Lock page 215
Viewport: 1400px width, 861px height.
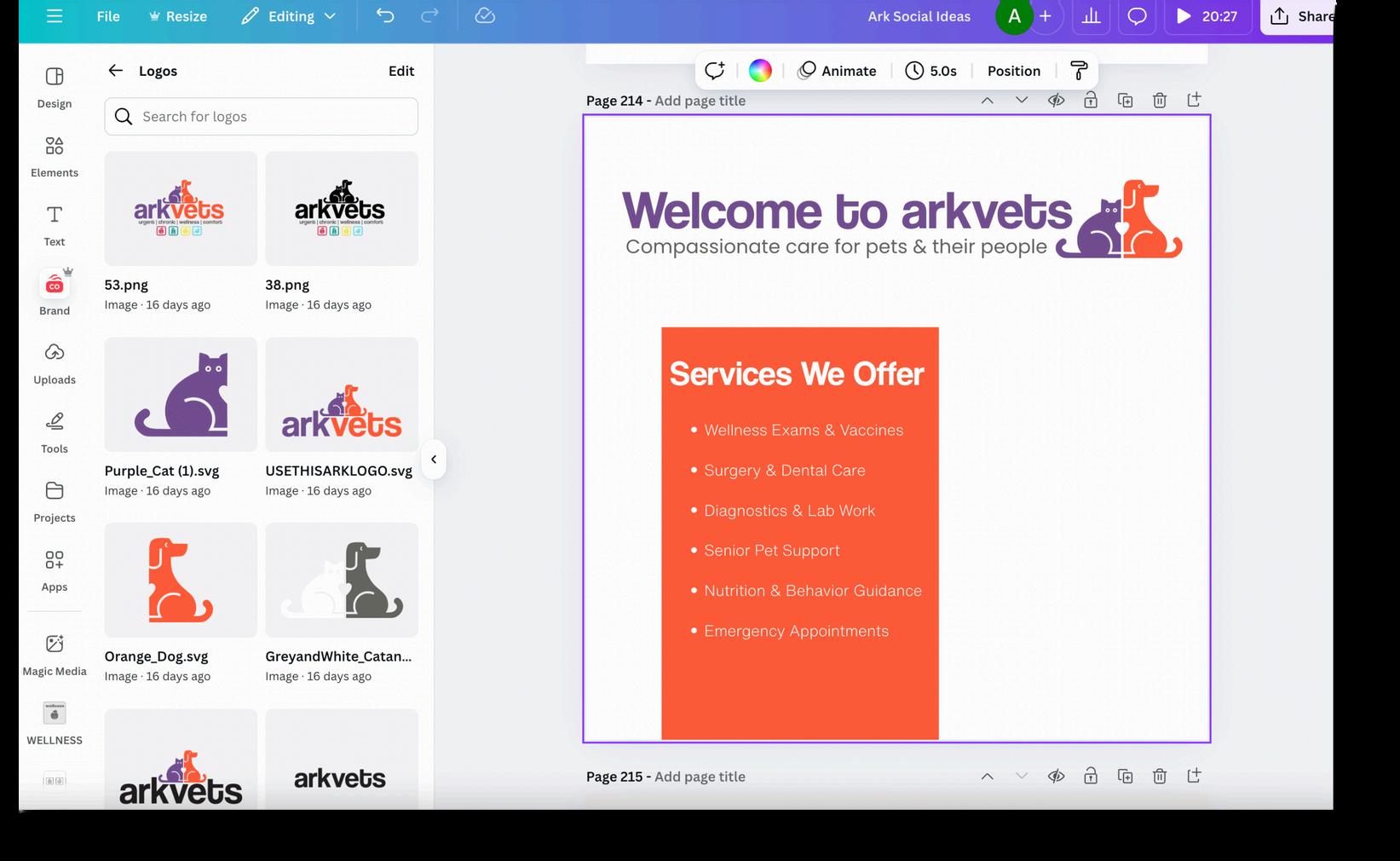click(x=1091, y=777)
